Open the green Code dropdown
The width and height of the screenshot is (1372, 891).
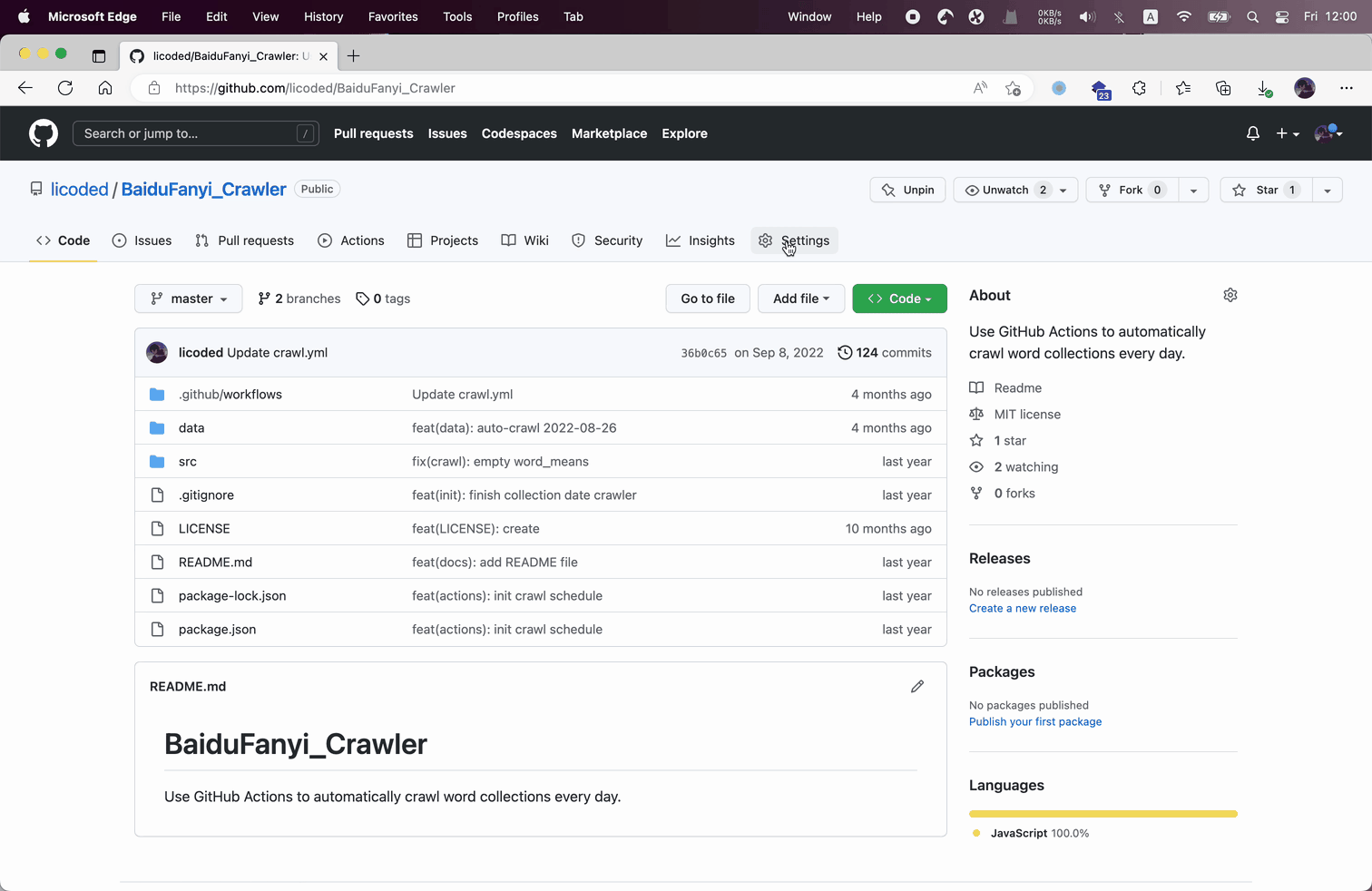tap(899, 299)
